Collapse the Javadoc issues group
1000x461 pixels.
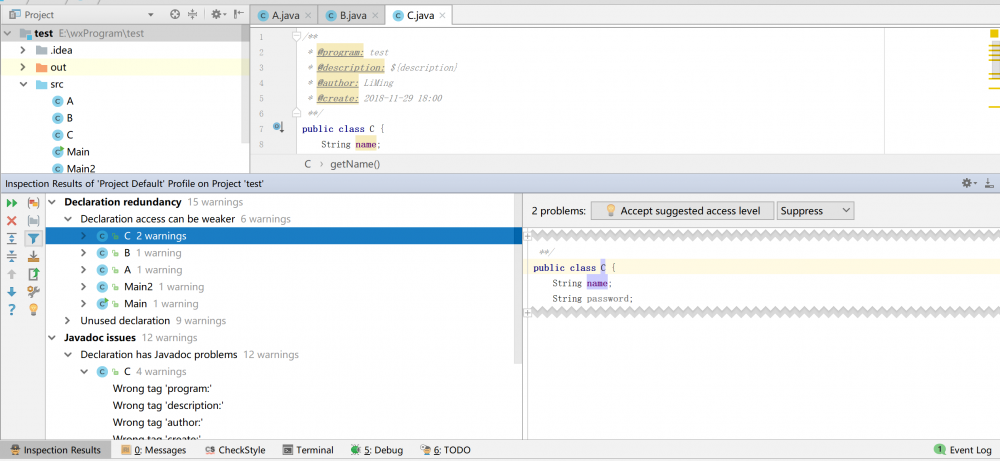click(54, 338)
